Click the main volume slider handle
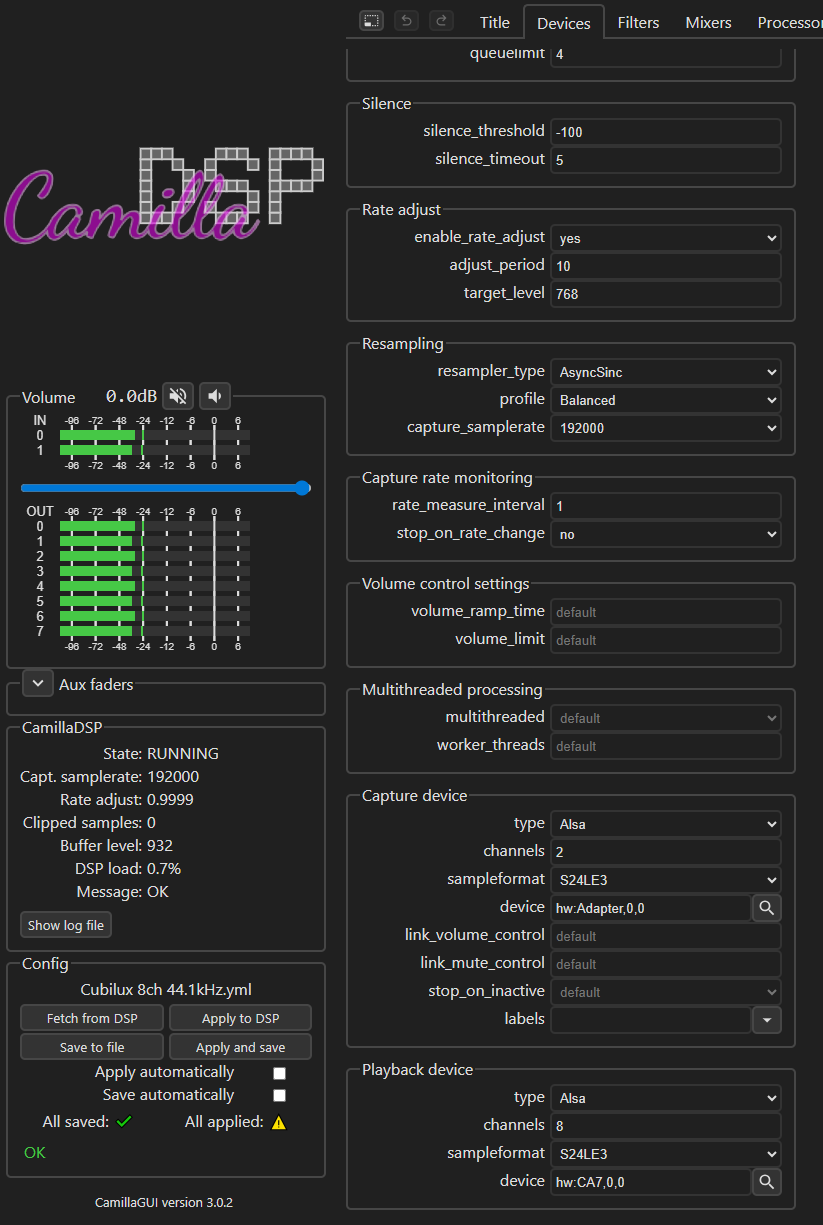 pyautogui.click(x=302, y=488)
